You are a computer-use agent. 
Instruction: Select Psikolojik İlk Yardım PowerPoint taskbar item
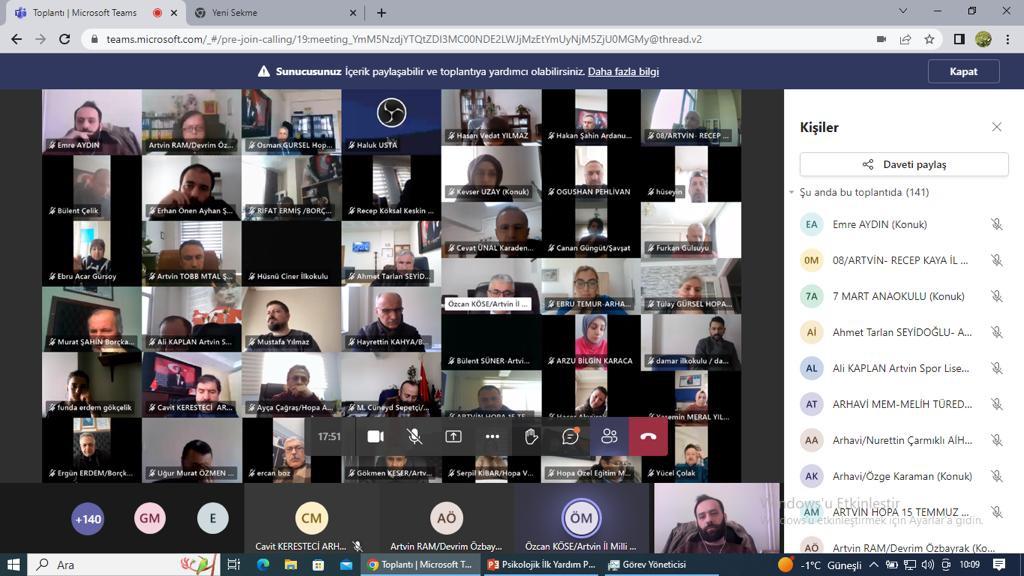pos(541,565)
